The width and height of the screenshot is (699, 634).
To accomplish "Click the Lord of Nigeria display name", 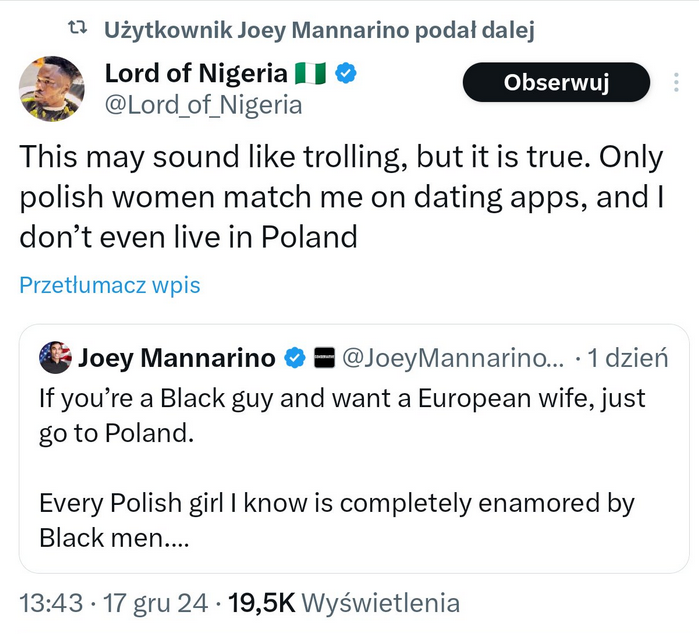I will [x=196, y=74].
